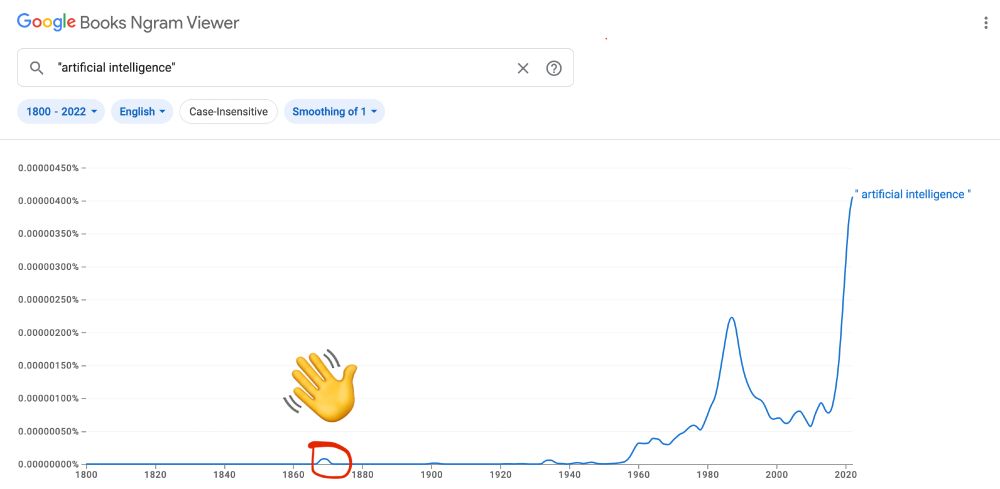Click the Google logo

click(46, 23)
